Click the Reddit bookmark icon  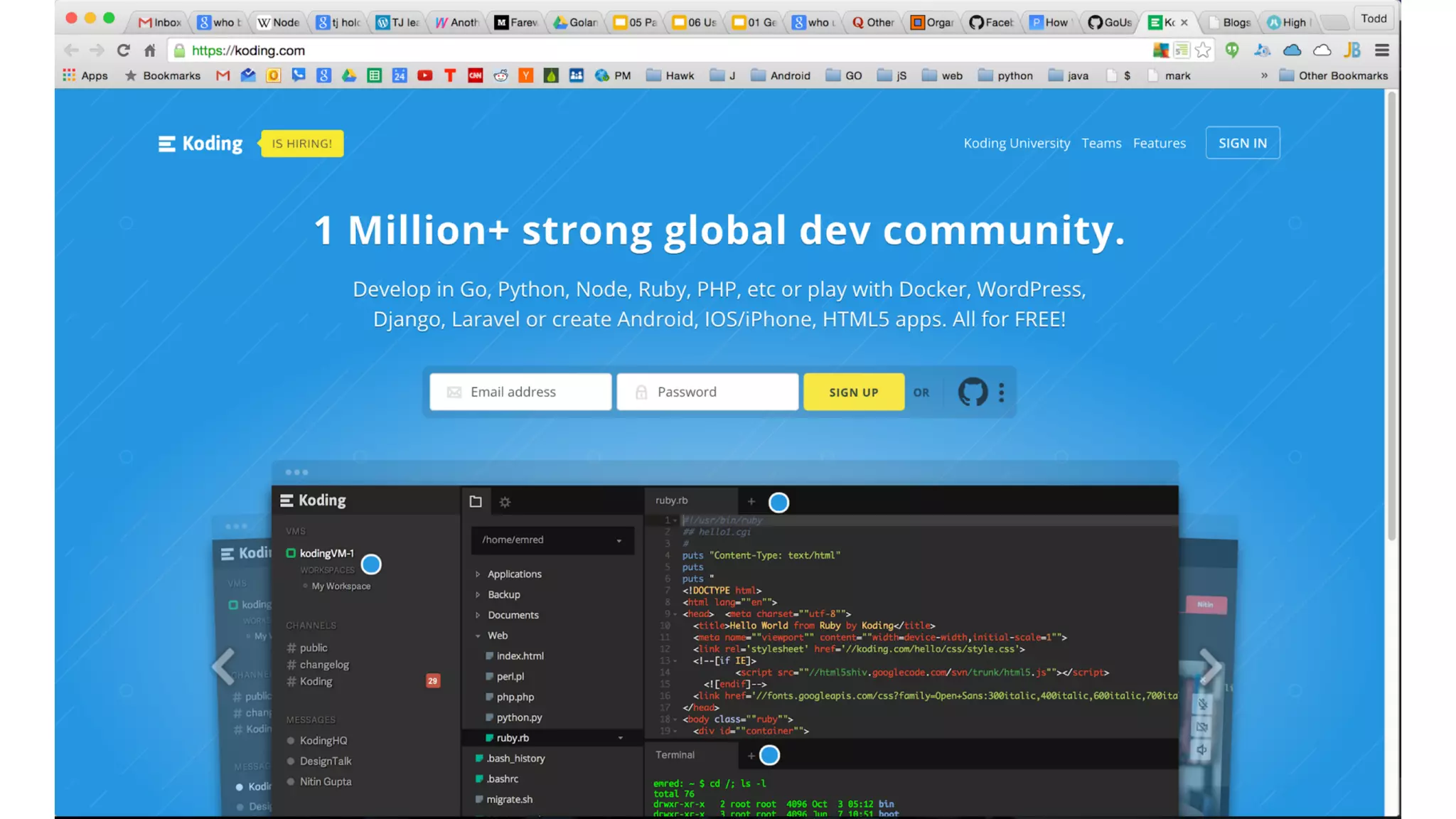coord(500,75)
